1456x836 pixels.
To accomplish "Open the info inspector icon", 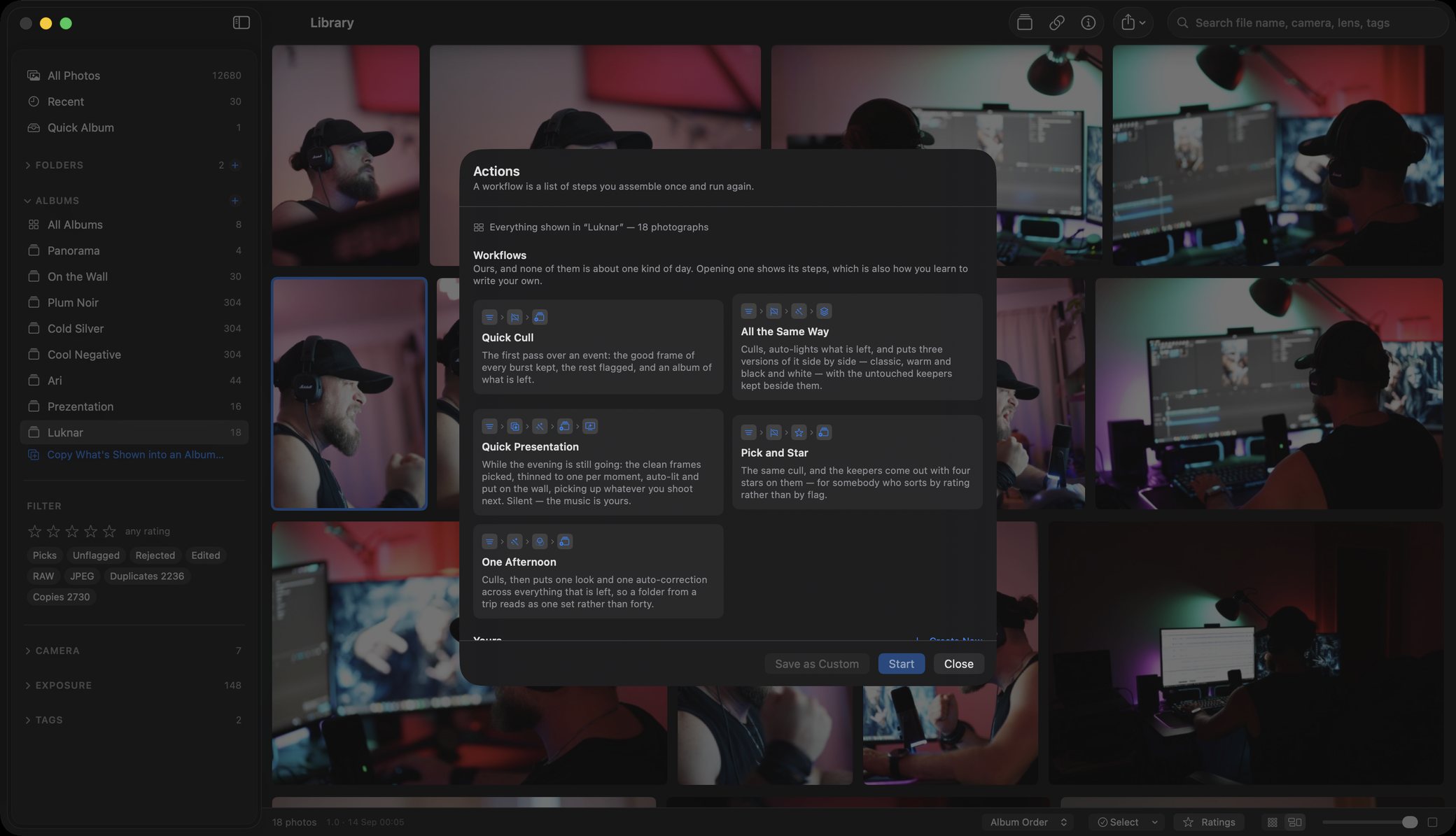I will point(1088,23).
